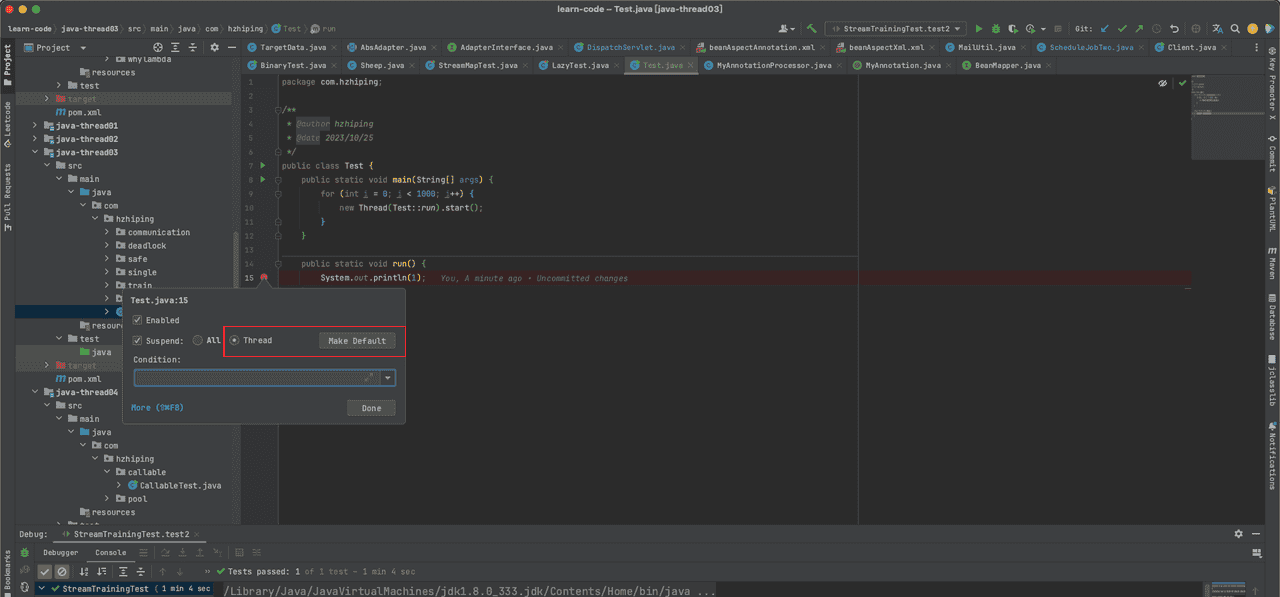Click Select Opened File locate icon
Image resolution: width=1280 pixels, height=597 pixels.
pyautogui.click(x=157, y=47)
